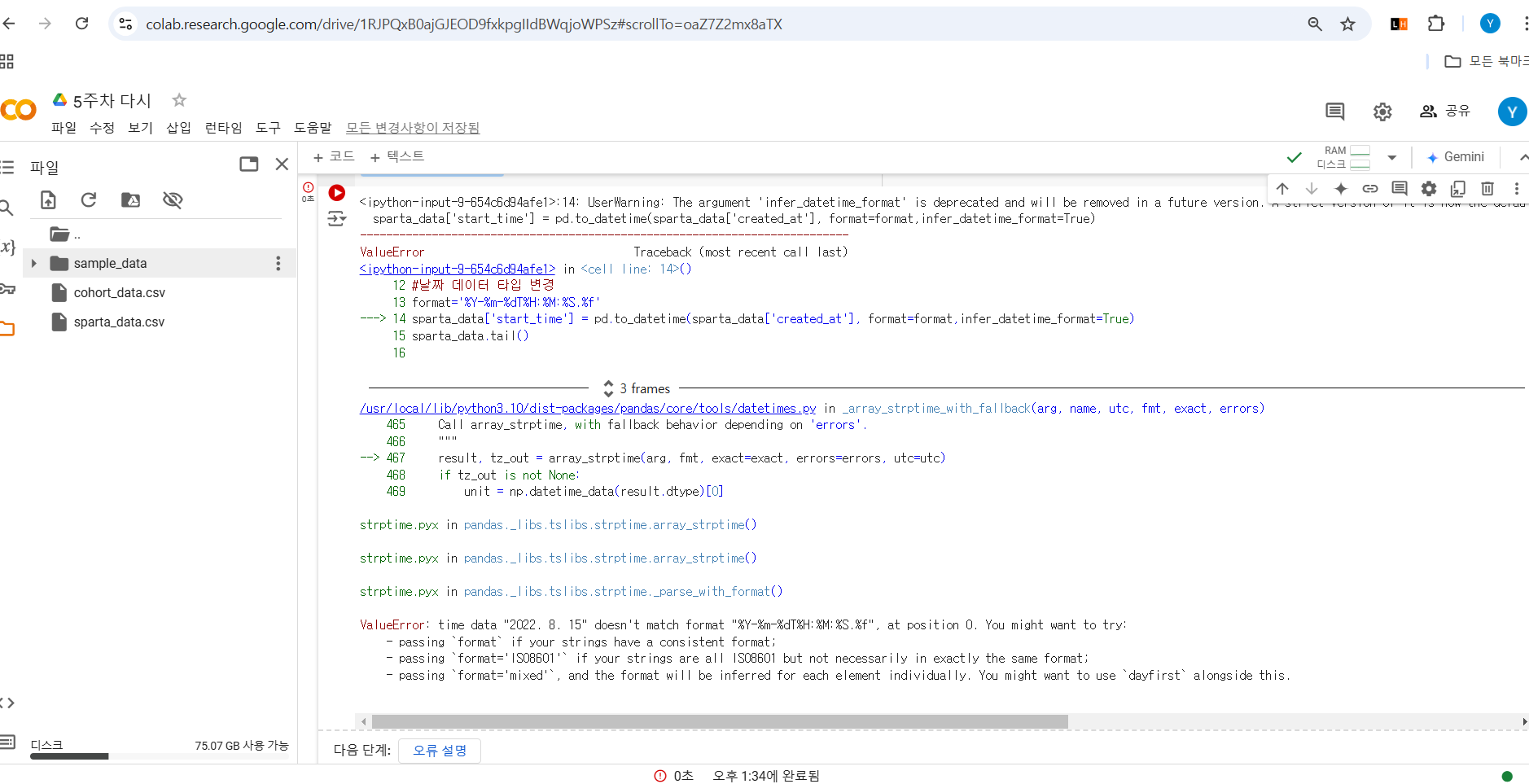The height and width of the screenshot is (784, 1529).
Task: Click the cell output toggle icon
Action: tap(336, 219)
